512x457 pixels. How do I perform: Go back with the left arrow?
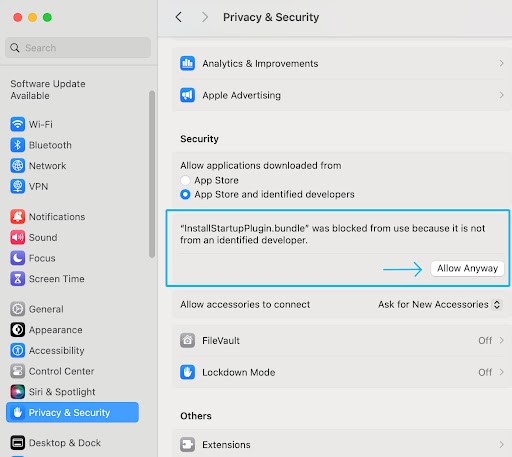(x=179, y=17)
